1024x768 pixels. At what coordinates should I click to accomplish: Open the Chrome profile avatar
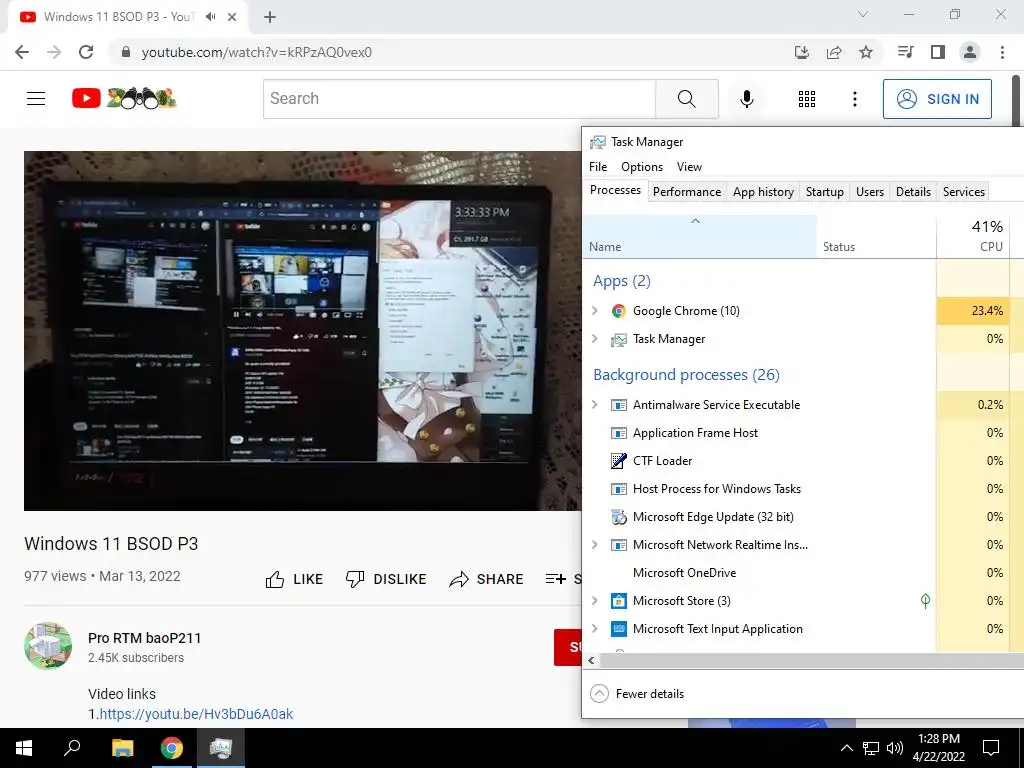pos(970,52)
